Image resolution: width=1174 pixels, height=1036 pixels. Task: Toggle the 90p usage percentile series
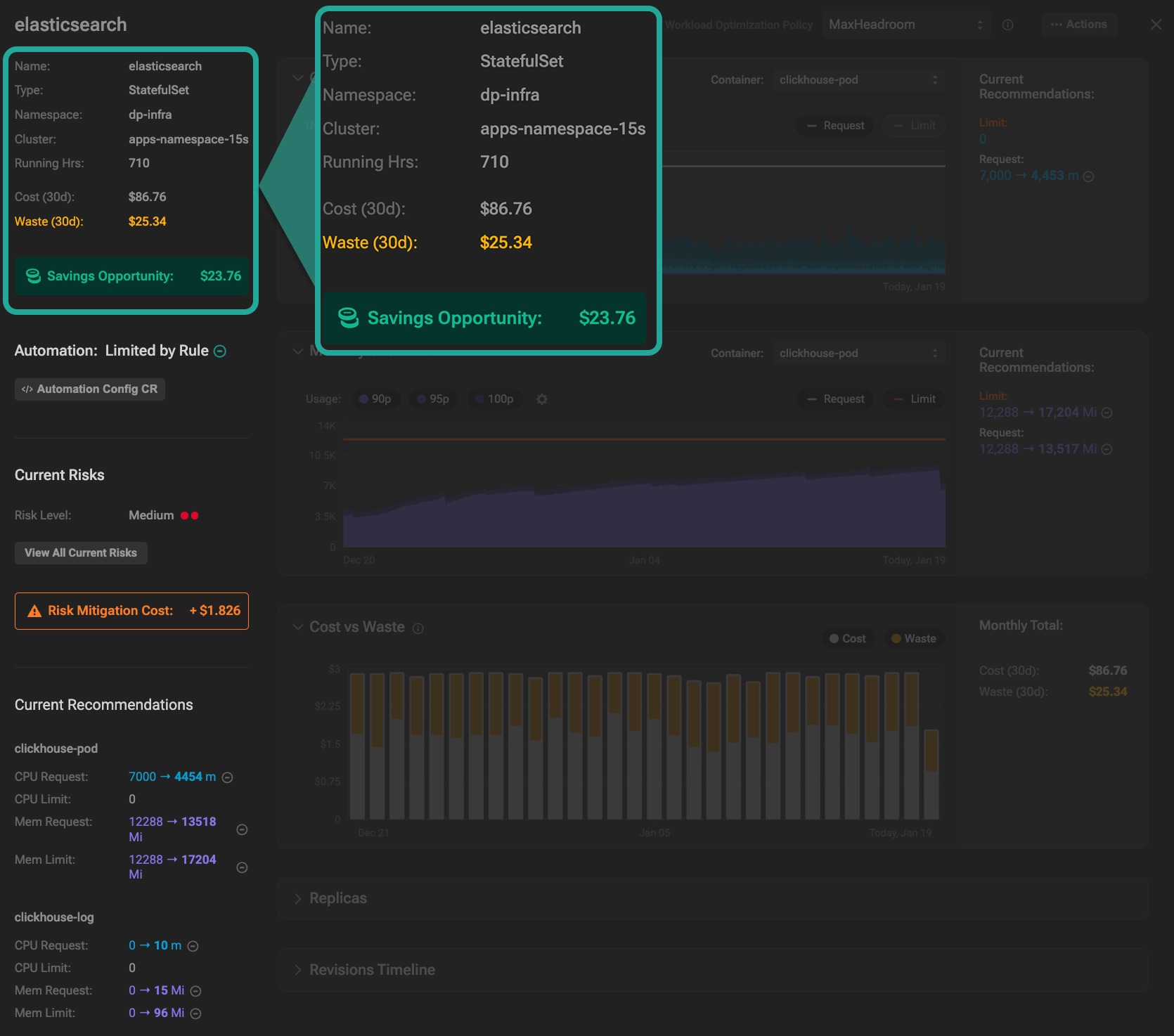375,399
